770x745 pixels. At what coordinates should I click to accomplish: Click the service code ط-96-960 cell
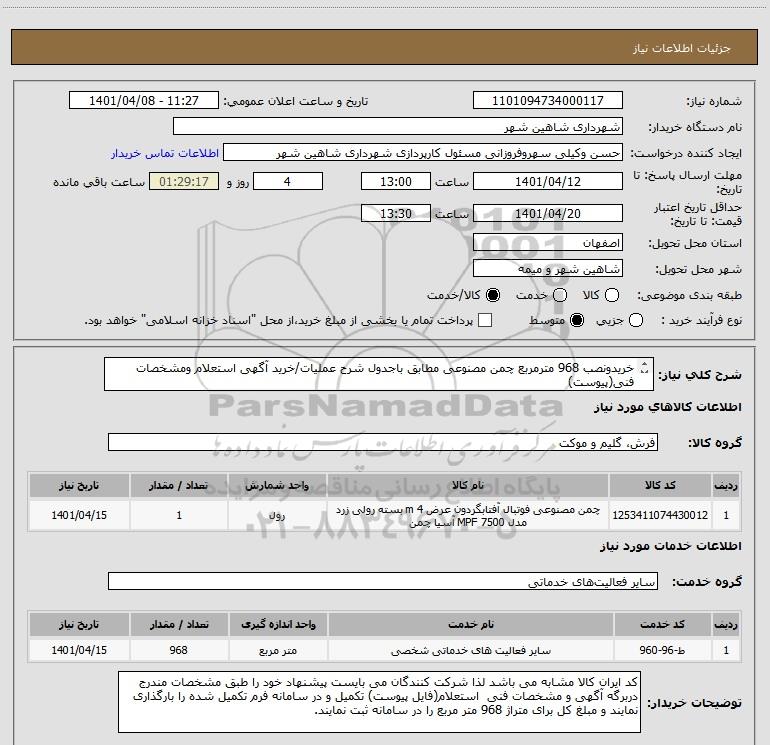click(x=662, y=650)
